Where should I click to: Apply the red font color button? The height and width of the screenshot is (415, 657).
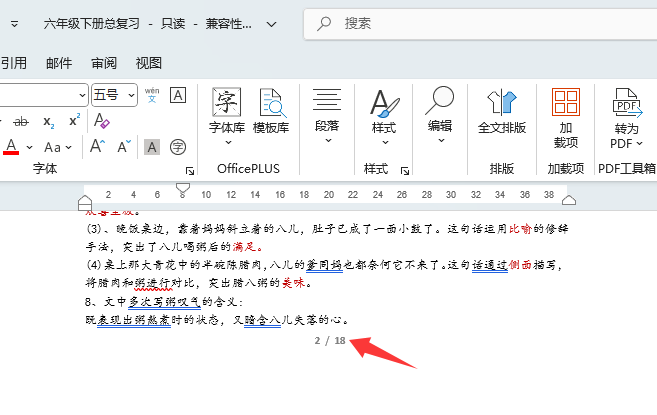11,147
